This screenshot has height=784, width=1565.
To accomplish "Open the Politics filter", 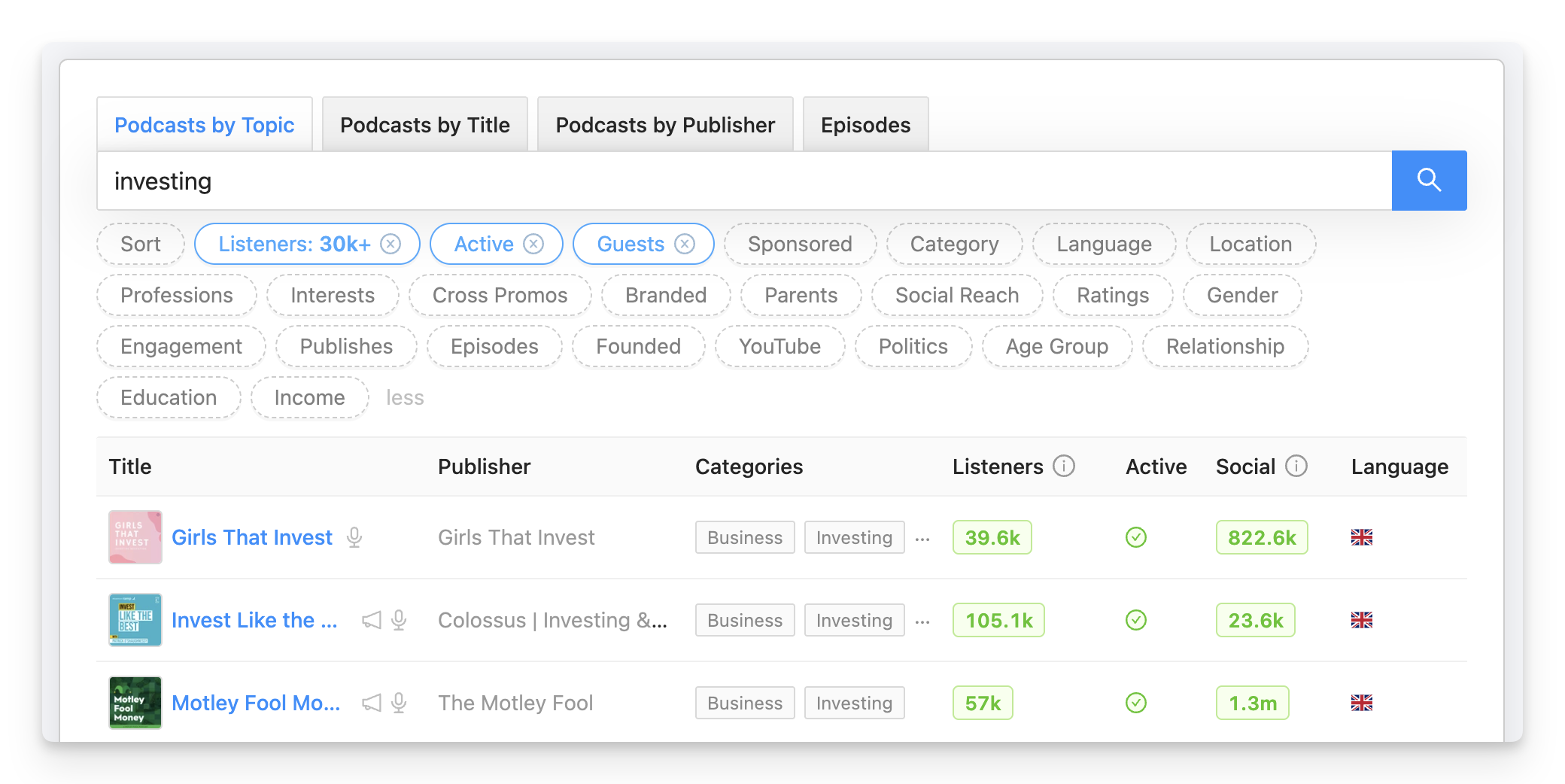I will tap(913, 346).
